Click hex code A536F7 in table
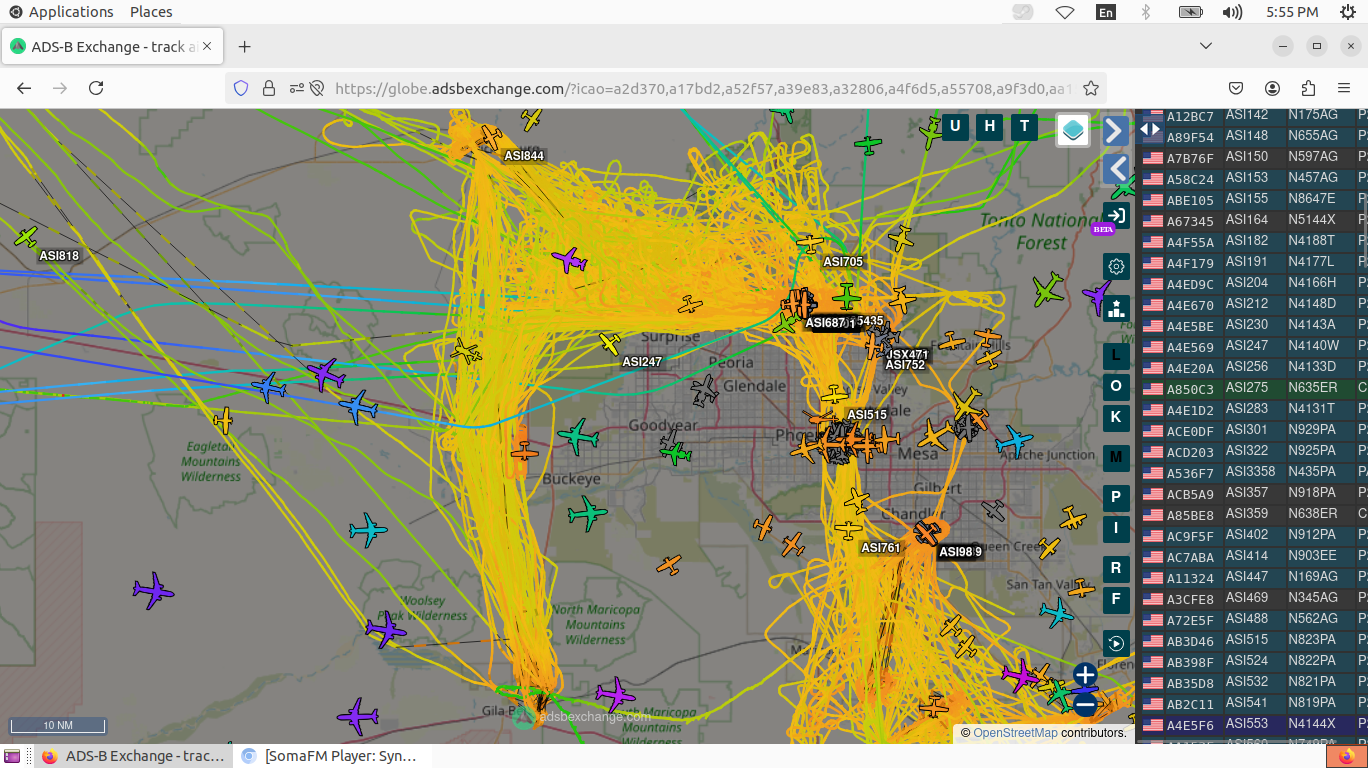 1190,472
